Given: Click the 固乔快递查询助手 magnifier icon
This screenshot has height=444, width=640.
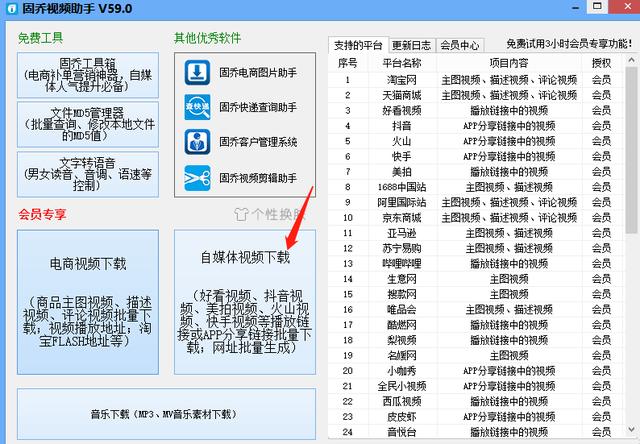Looking at the screenshot, I should pyautogui.click(x=197, y=107).
